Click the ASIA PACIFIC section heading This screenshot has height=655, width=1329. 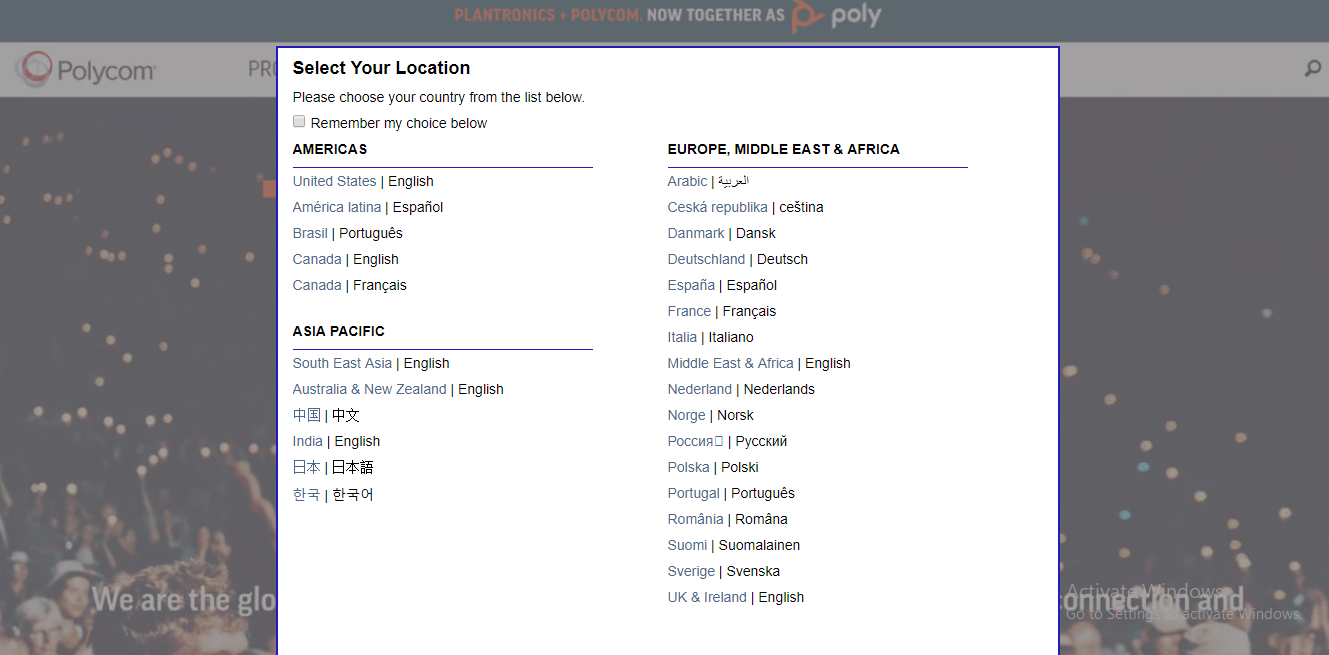(x=339, y=331)
